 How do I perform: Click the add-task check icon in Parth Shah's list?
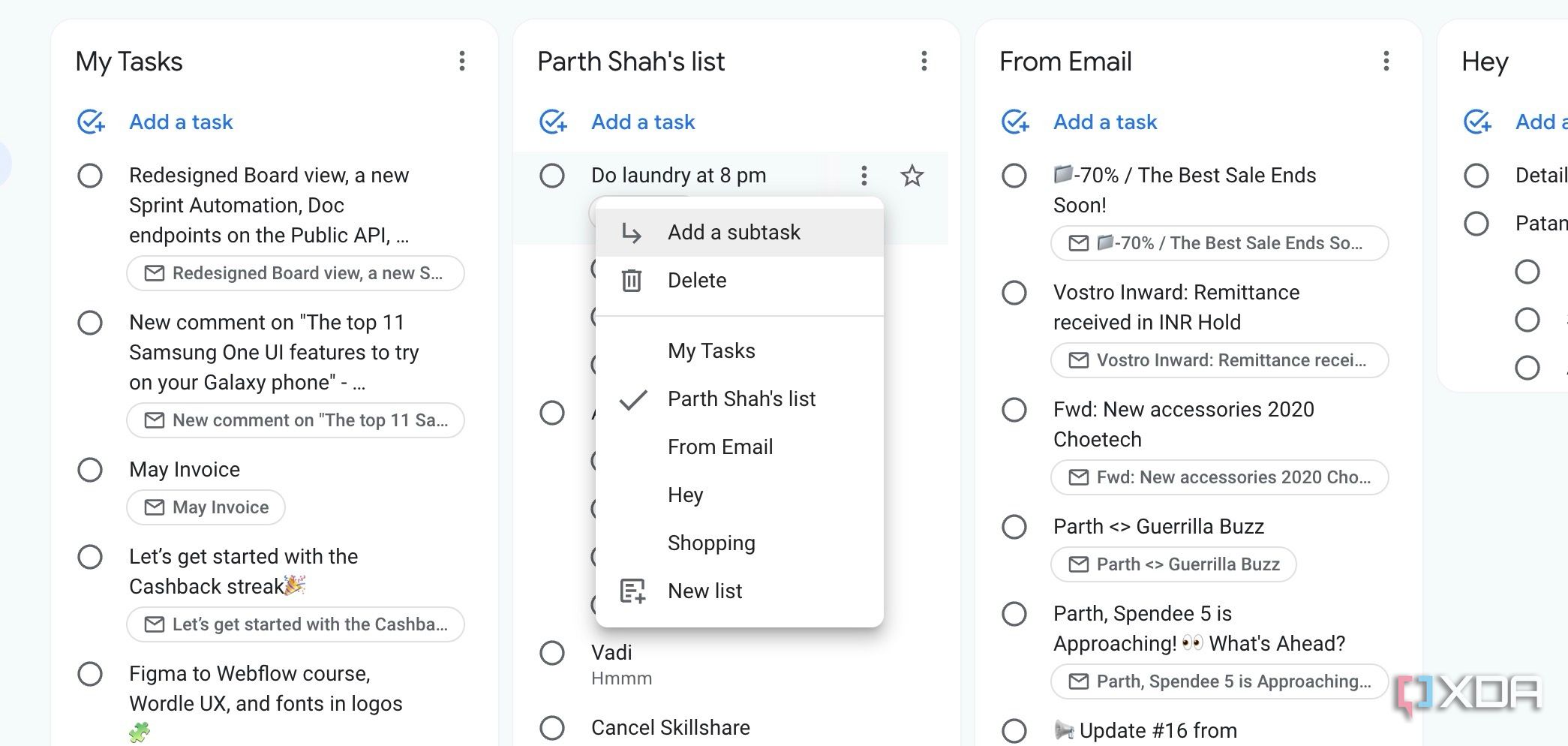click(553, 122)
